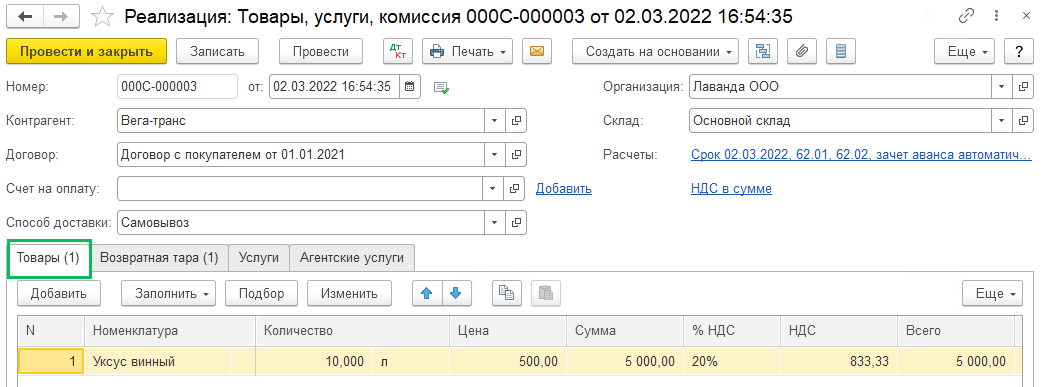Paste rows from clipboard icon
The height and width of the screenshot is (387, 1043).
tap(545, 293)
